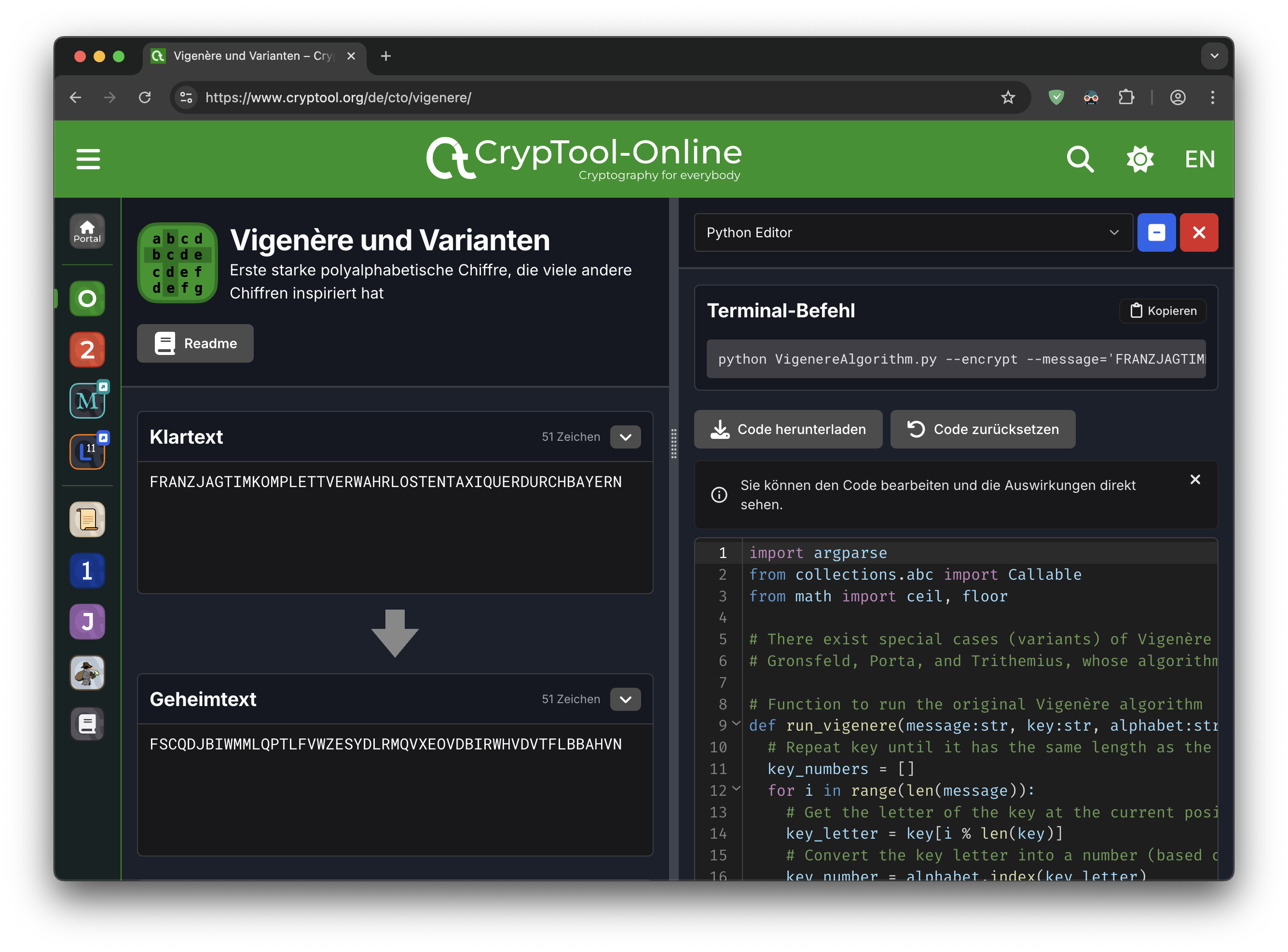Click the CrypTool search magnifier icon
The image size is (1288, 952).
pyautogui.click(x=1080, y=159)
